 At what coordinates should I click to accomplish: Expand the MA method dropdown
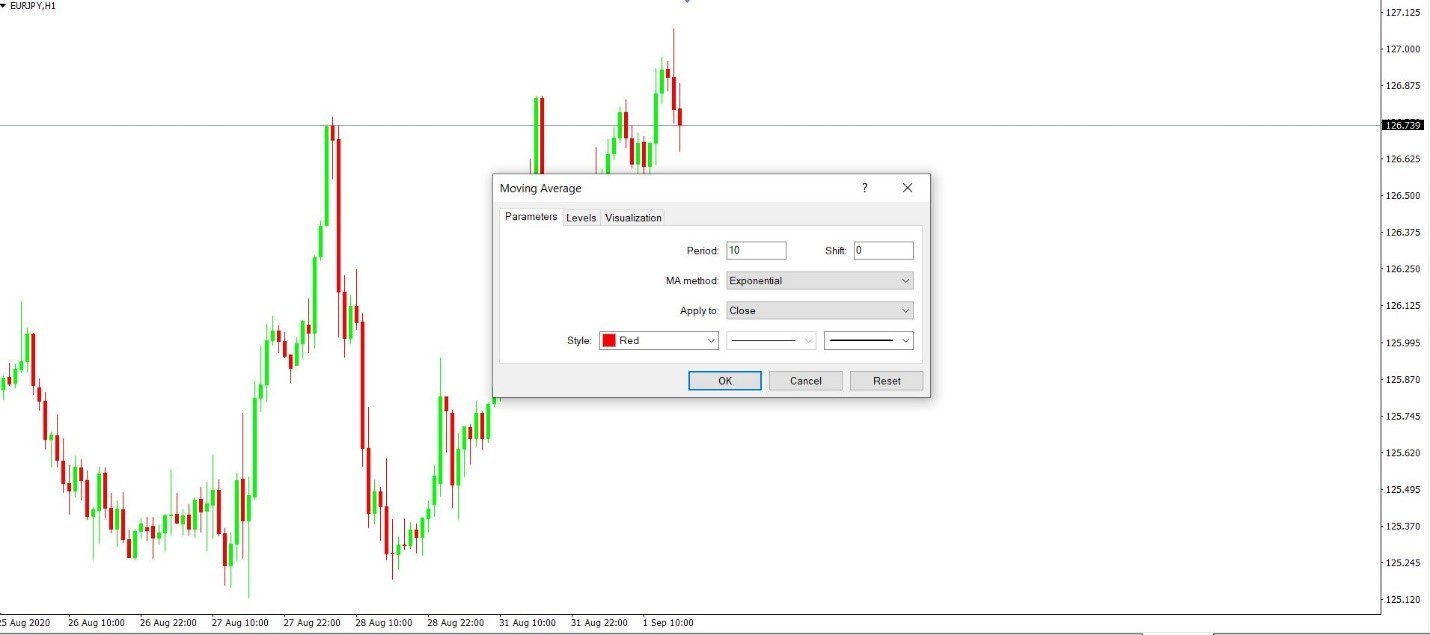[x=820, y=281]
